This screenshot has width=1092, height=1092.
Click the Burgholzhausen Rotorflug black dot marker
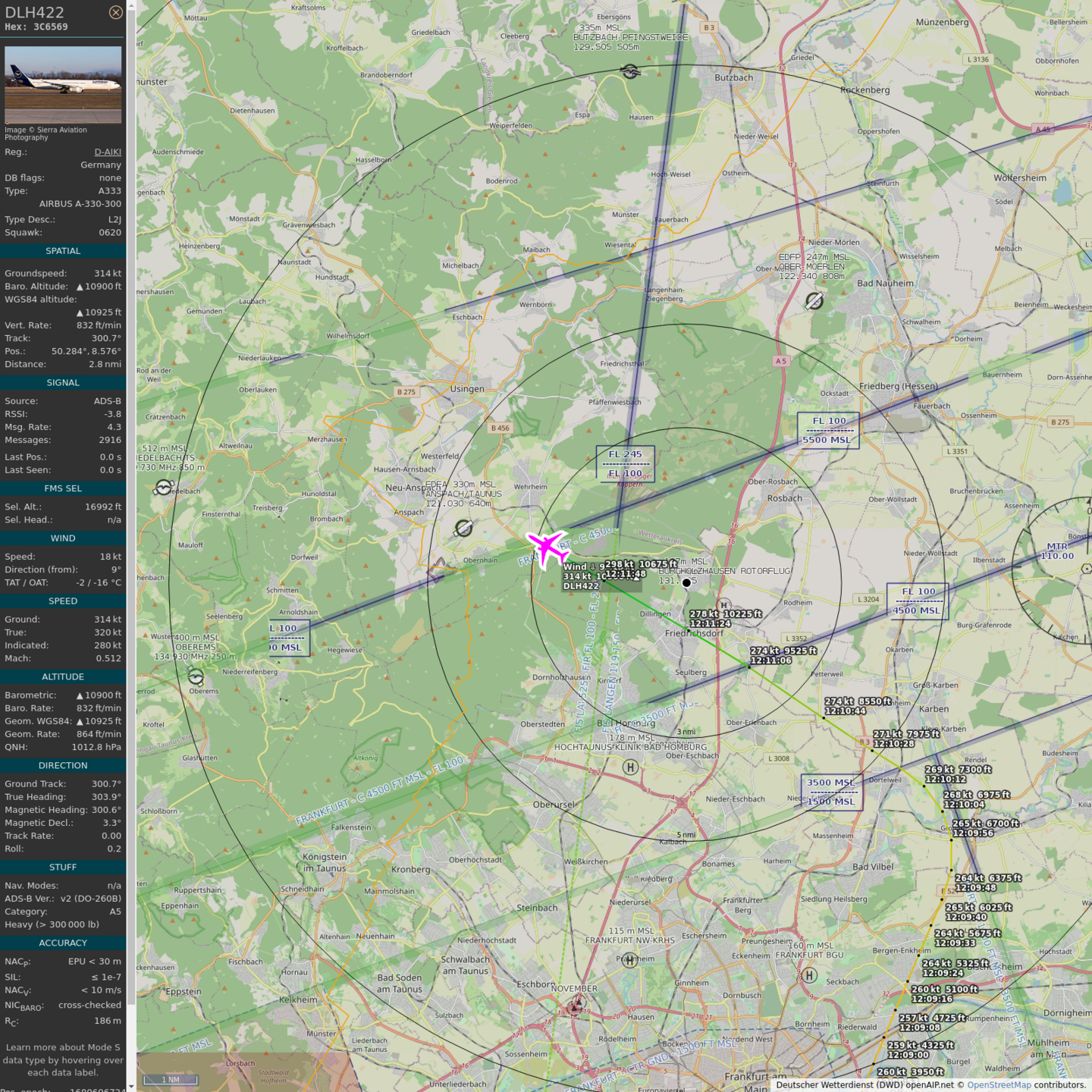(x=686, y=582)
